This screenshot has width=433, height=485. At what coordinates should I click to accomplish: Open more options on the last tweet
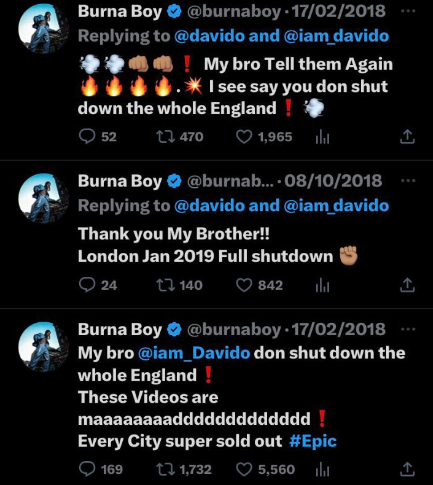[408, 329]
